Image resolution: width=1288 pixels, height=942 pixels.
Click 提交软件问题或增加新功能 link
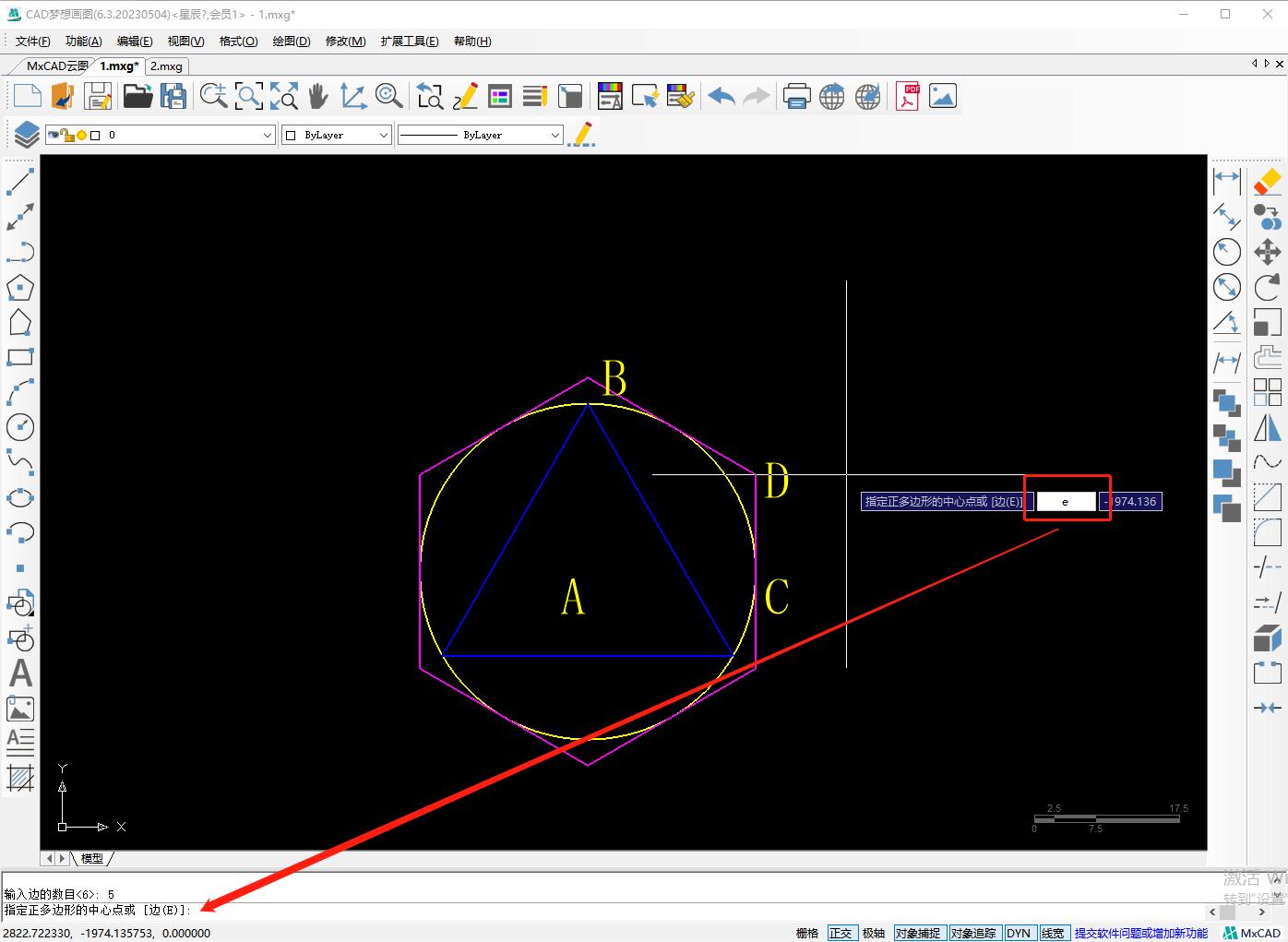[x=1140, y=933]
